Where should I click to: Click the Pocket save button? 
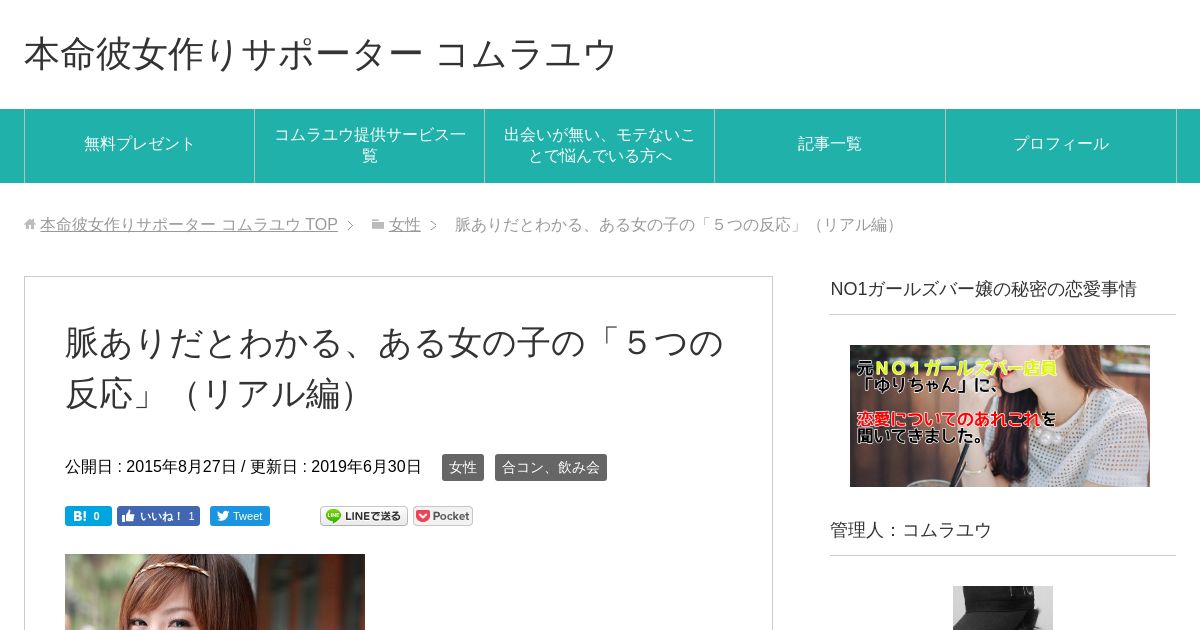[x=443, y=516]
